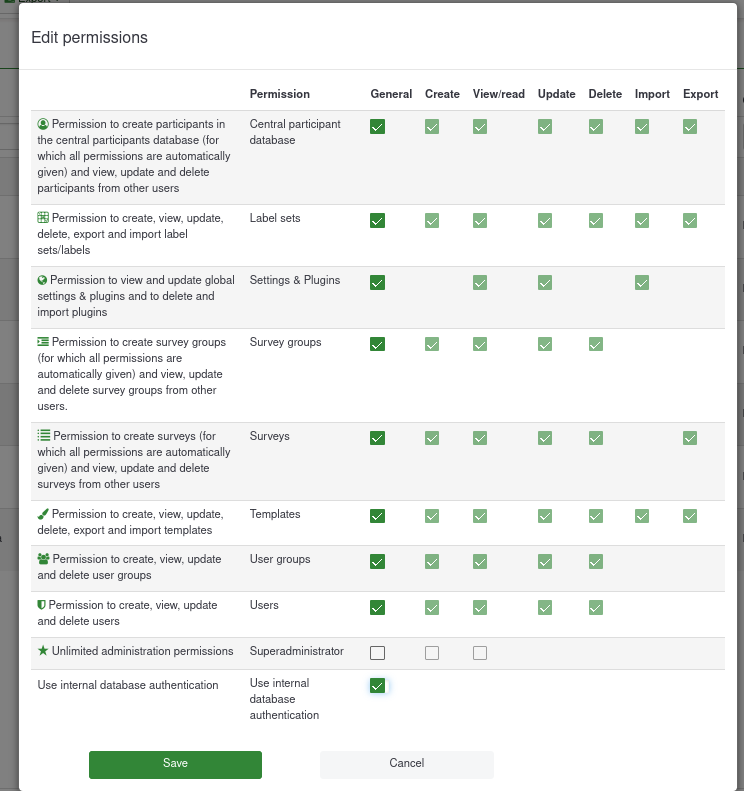Uncheck Use internal database authentication
The height and width of the screenshot is (791, 744).
[x=377, y=685]
